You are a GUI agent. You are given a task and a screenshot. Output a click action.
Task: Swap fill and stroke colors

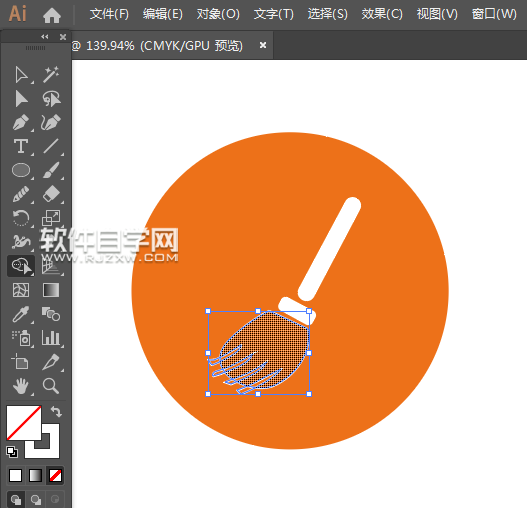pos(56,412)
